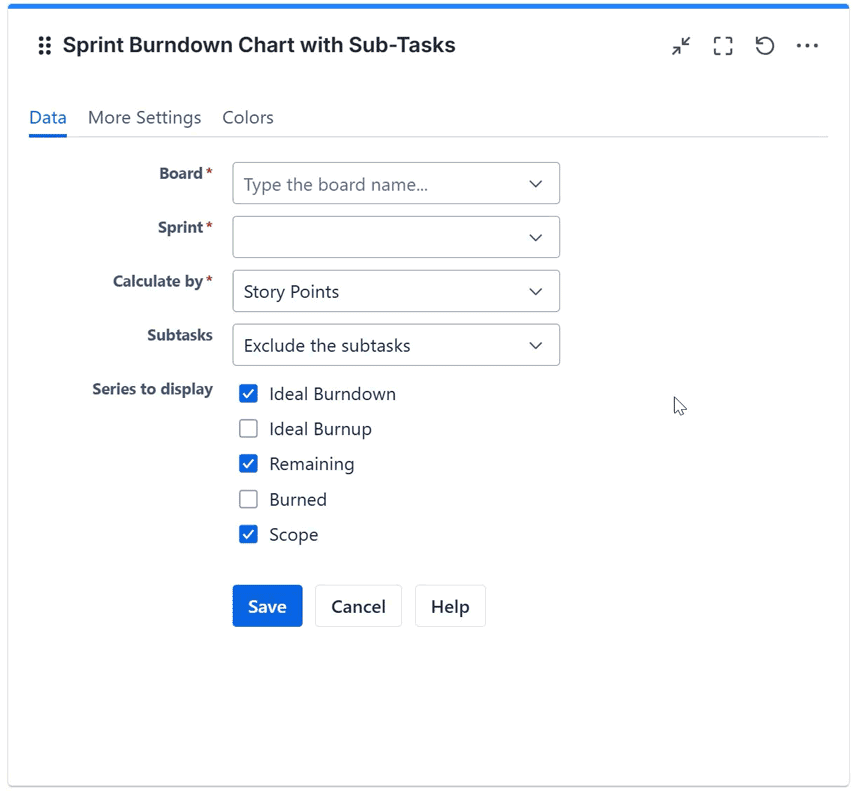Save the gadget configuration
Image resolution: width=855 pixels, height=791 pixels.
pyautogui.click(x=267, y=606)
